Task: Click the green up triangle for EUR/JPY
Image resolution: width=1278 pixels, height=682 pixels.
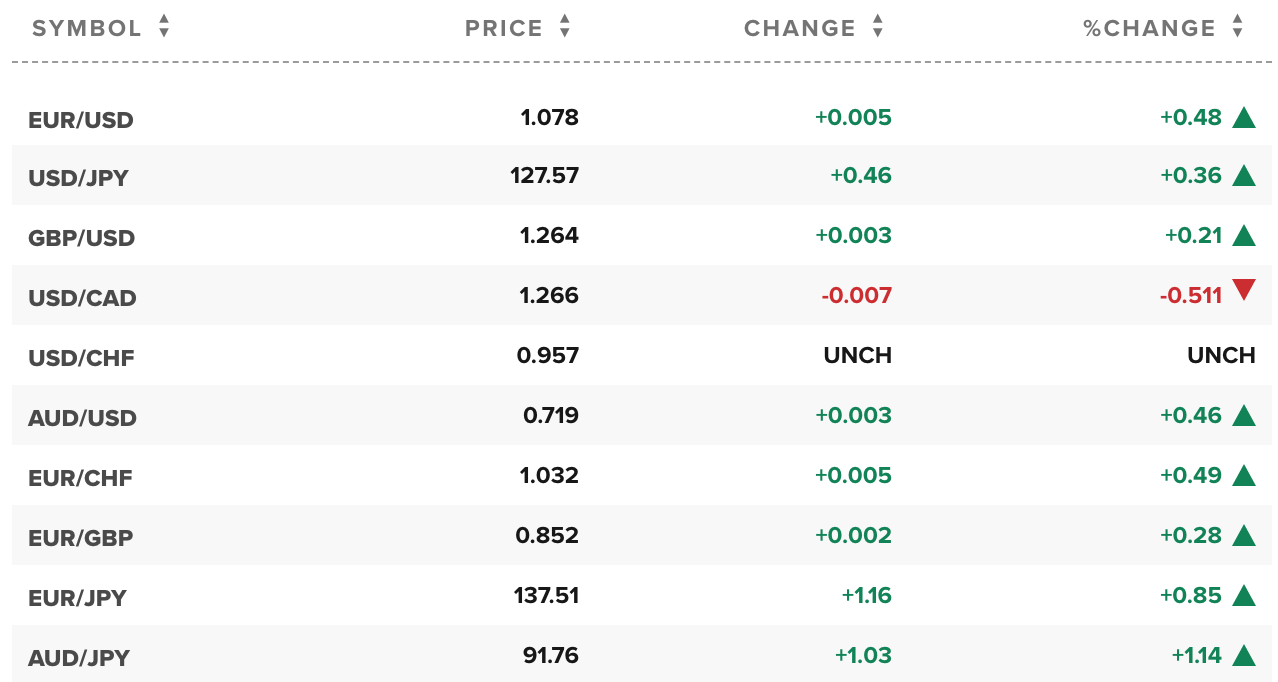Action: [x=1243, y=595]
